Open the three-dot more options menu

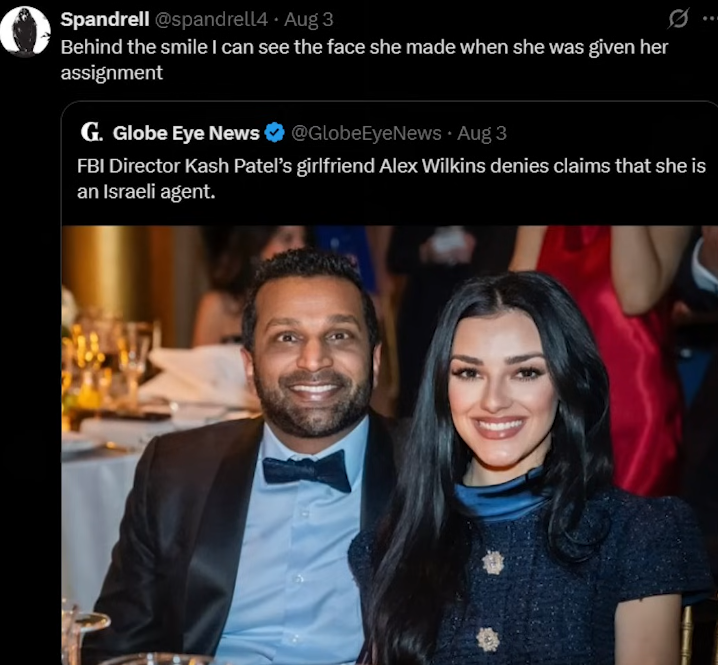coord(711,19)
